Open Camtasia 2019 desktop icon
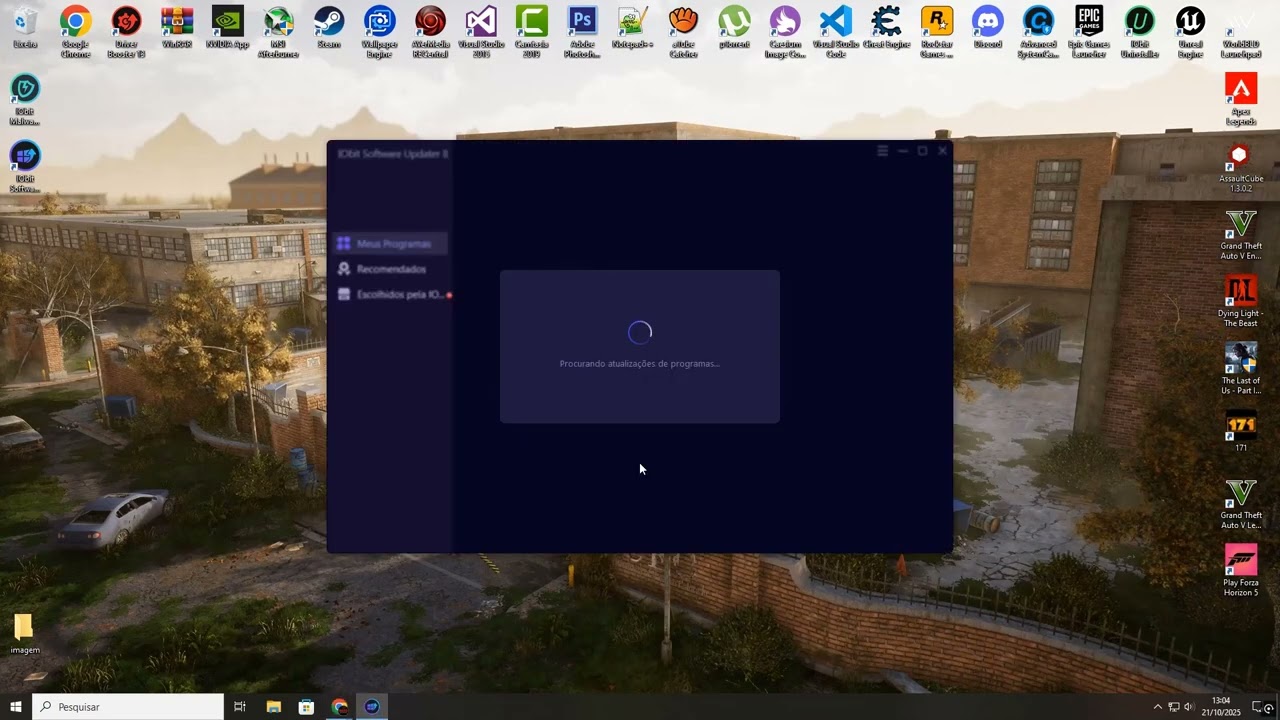 tap(532, 32)
